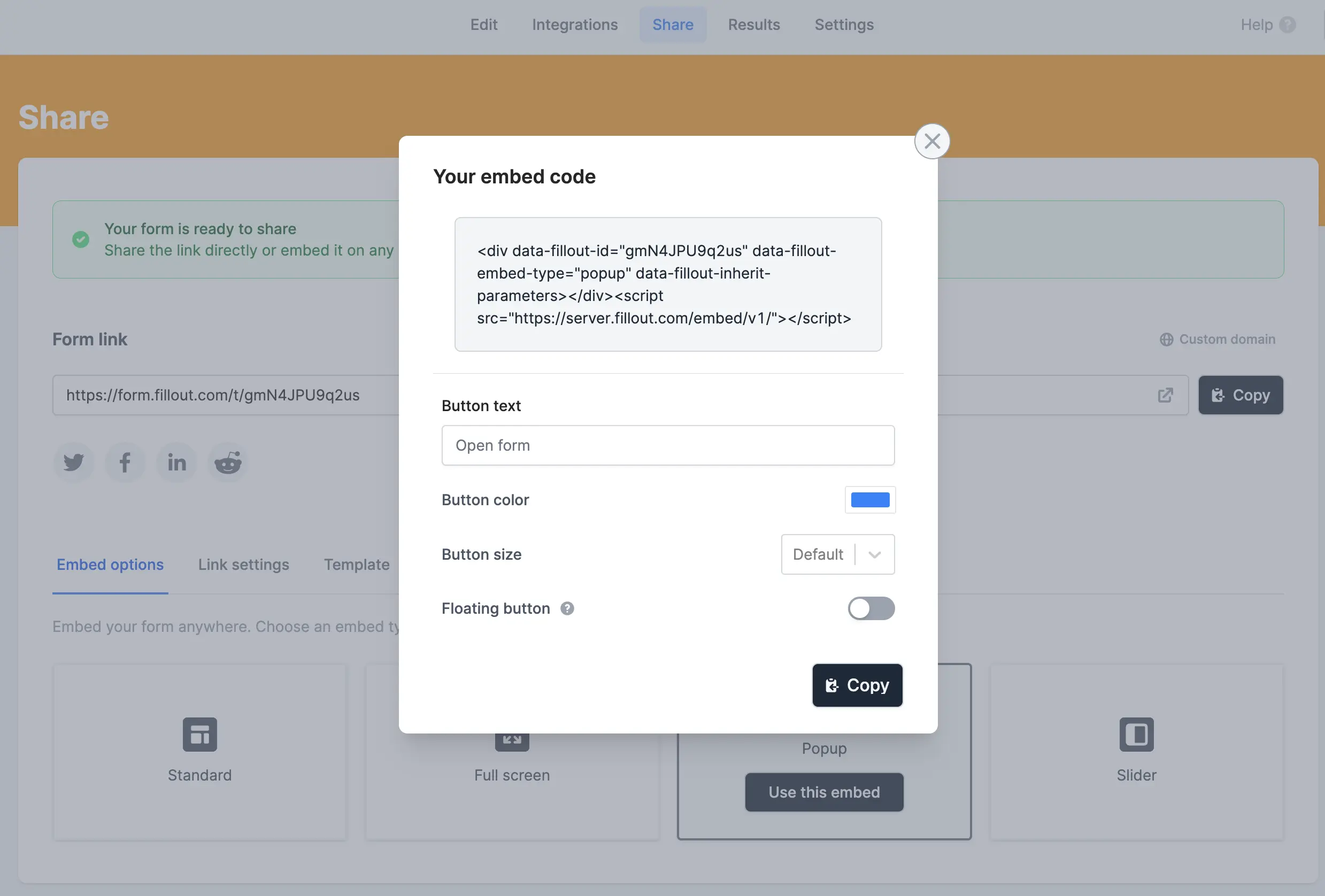The height and width of the screenshot is (896, 1325).
Task: Open the Help menu
Action: click(x=1267, y=25)
